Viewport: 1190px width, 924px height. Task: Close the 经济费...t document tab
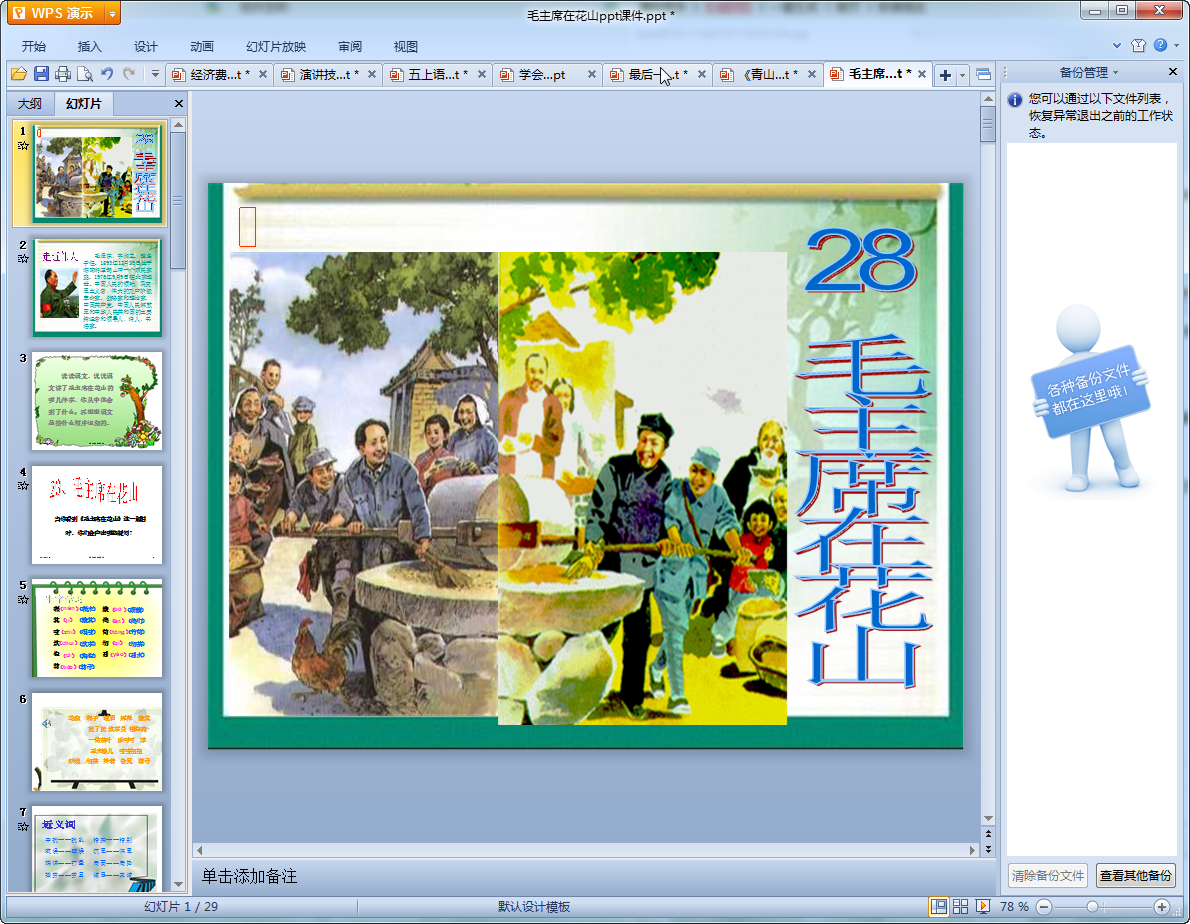[x=263, y=74]
